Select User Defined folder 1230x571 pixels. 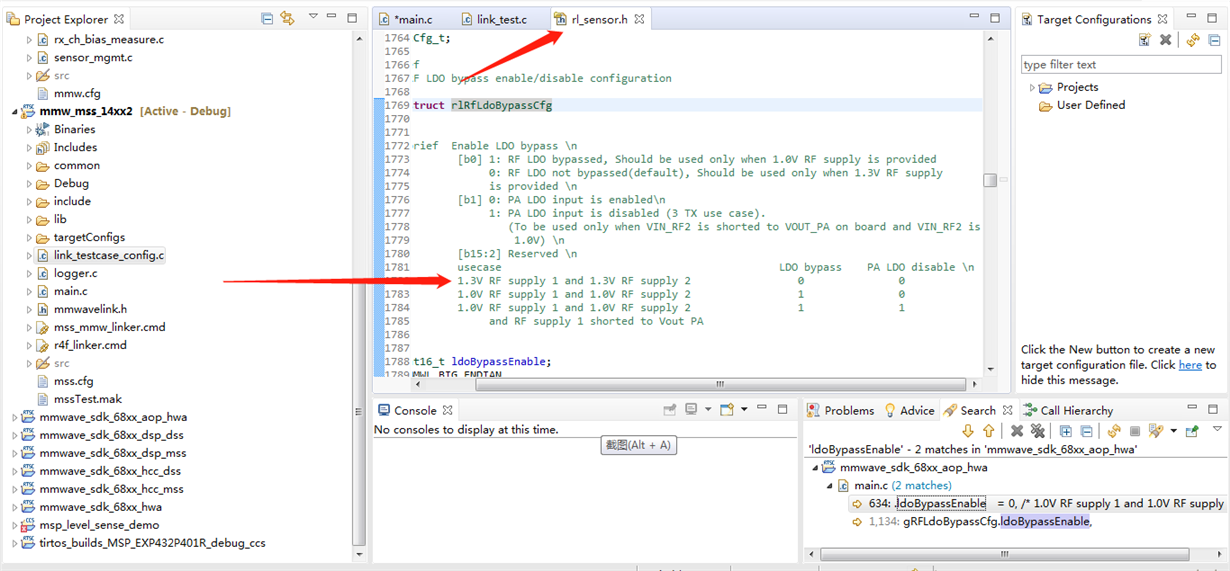pos(1082,105)
